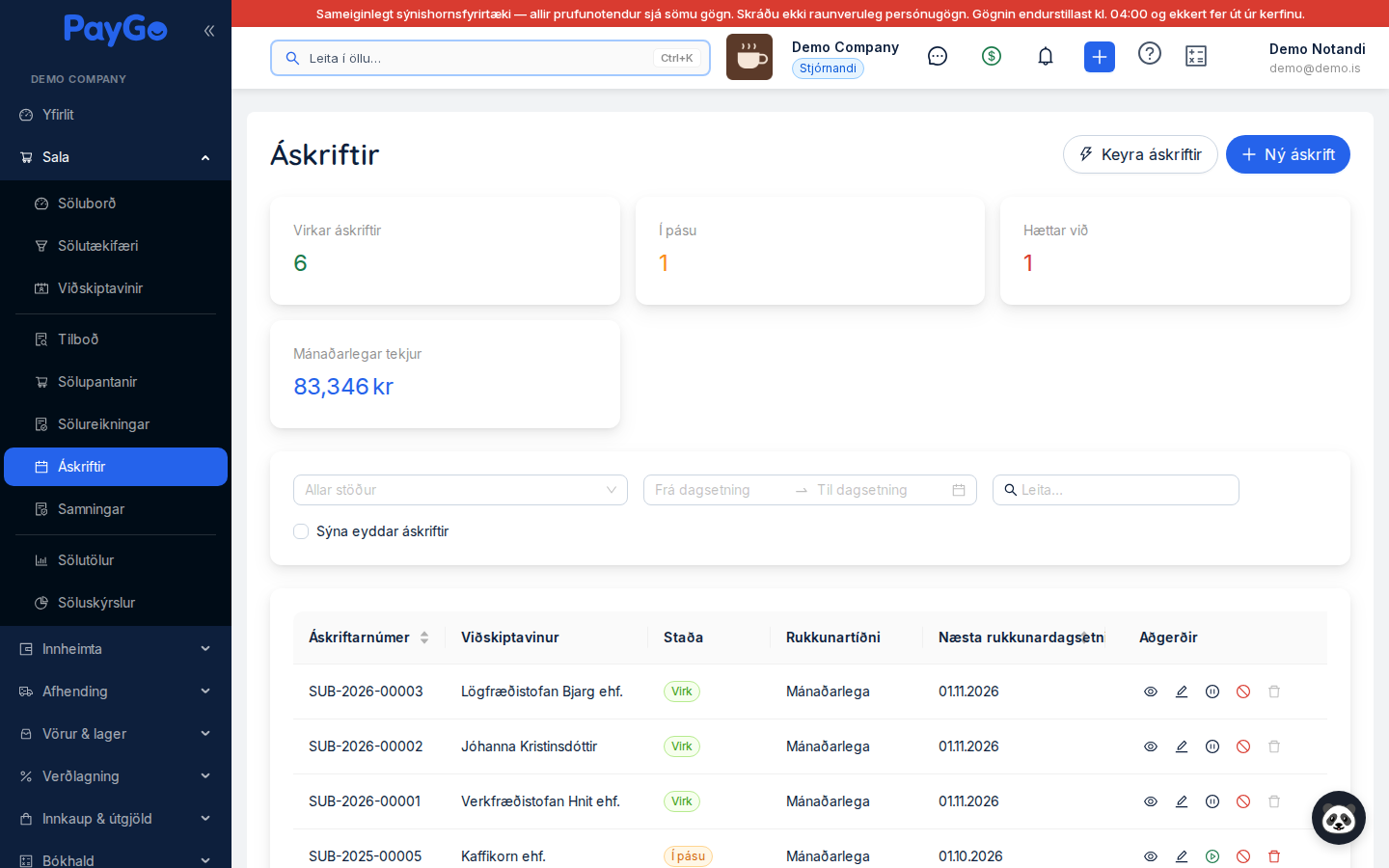Pause subscription SUB-2026-00001
The image size is (1389, 868).
[1212, 801]
